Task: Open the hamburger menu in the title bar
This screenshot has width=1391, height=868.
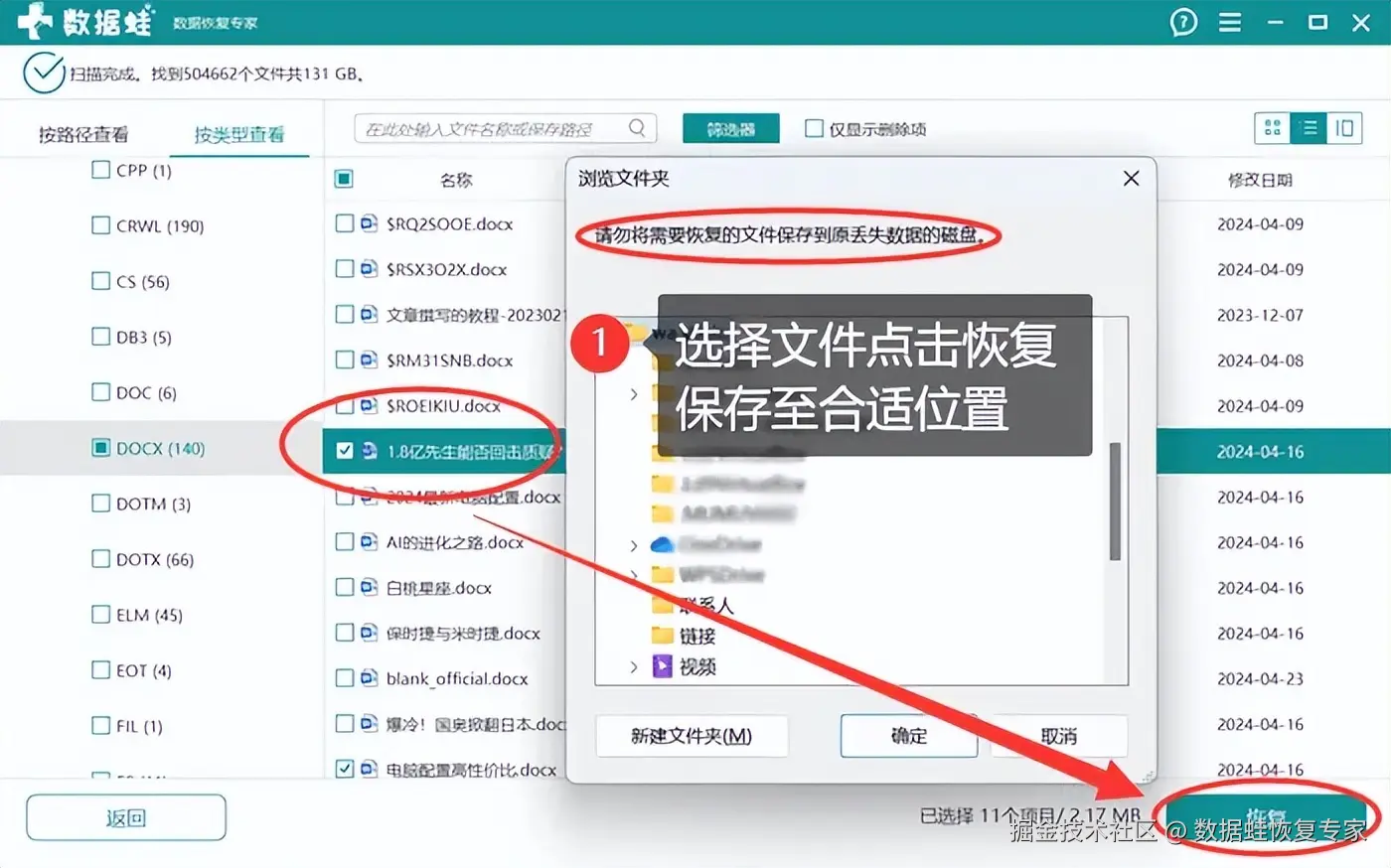Action: pos(1230,22)
